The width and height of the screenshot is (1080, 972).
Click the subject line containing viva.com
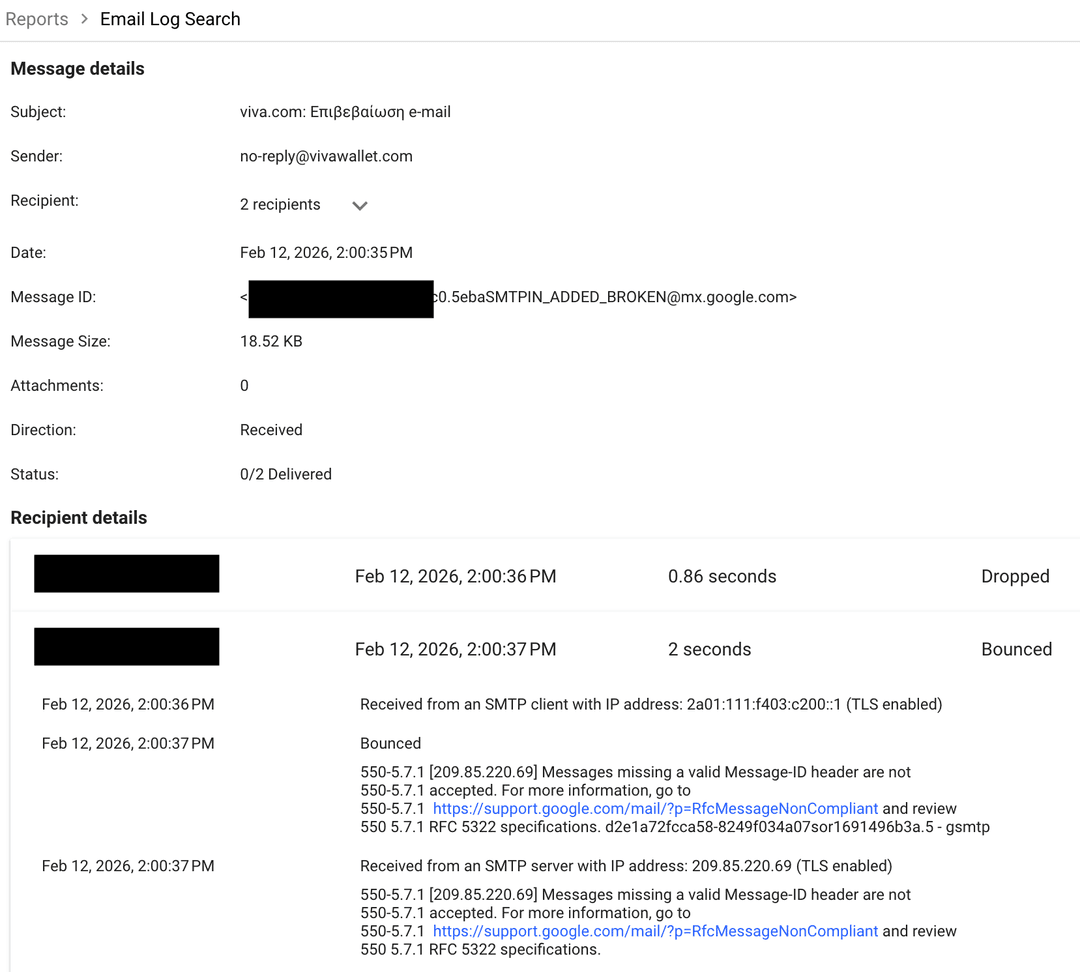344,111
